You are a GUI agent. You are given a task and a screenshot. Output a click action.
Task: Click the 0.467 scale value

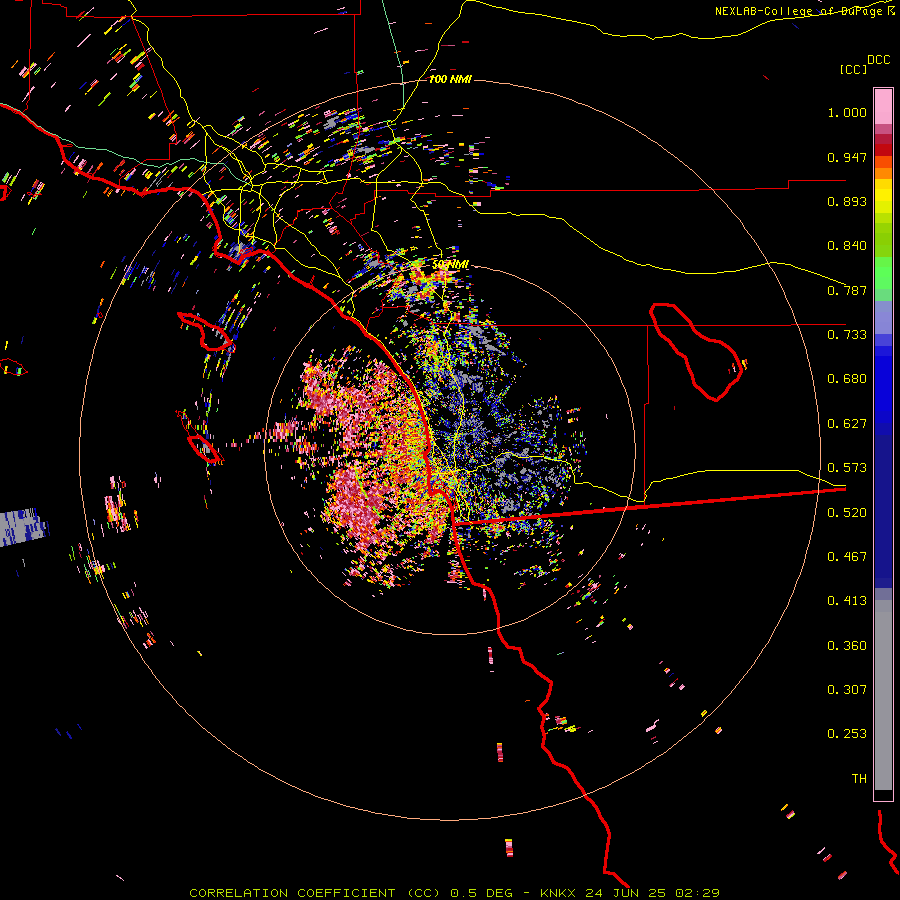(847, 557)
